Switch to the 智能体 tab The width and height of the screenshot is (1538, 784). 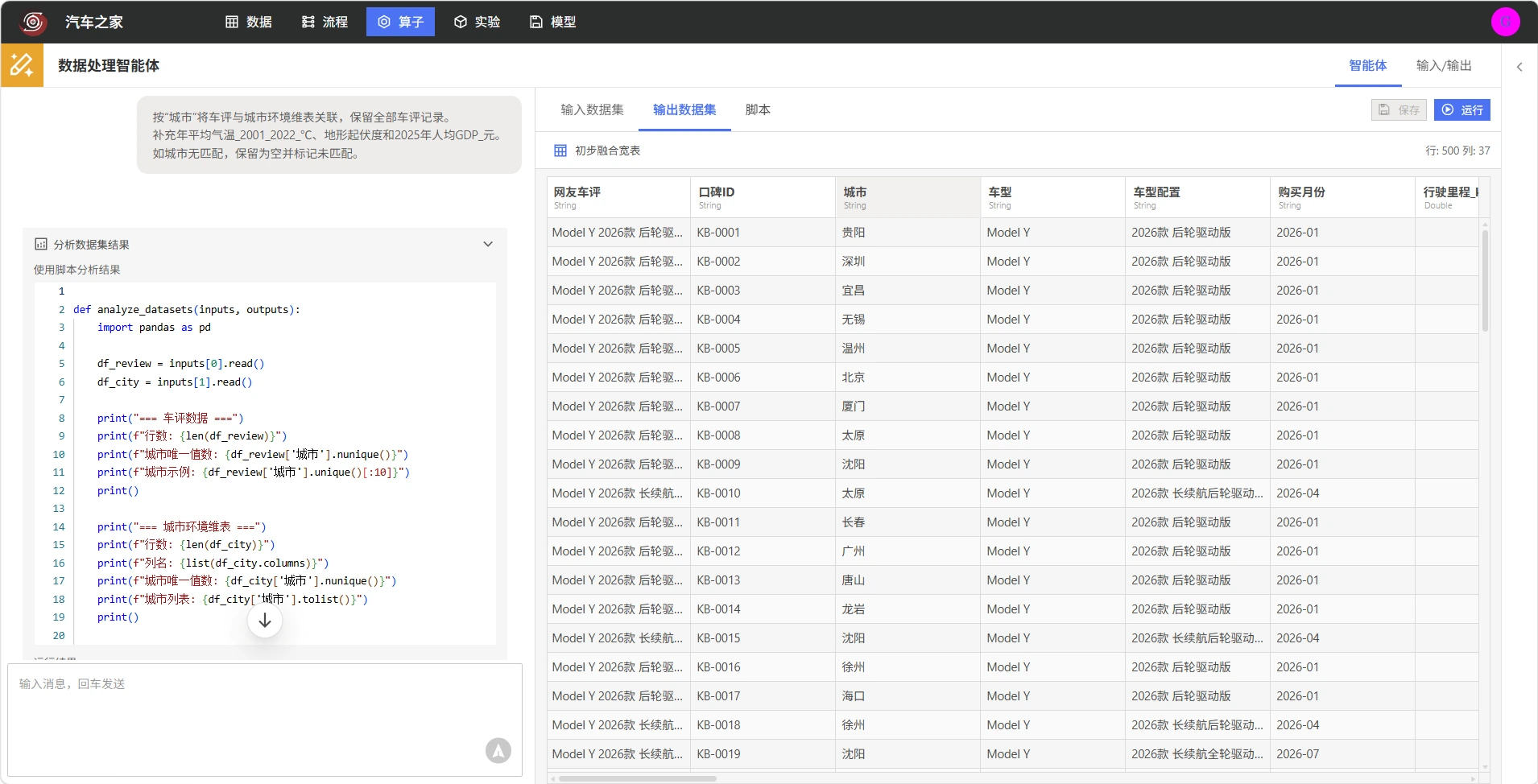point(1367,65)
